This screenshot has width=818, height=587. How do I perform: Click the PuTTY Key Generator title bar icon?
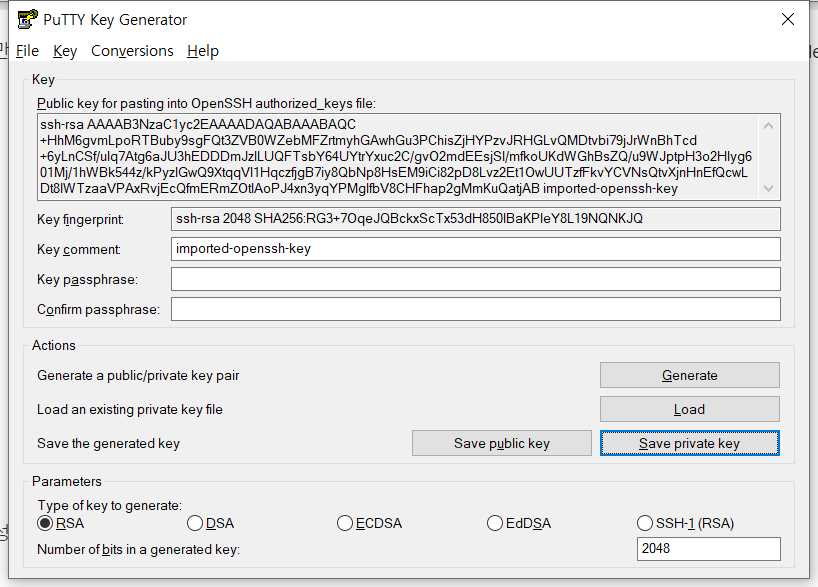click(27, 19)
